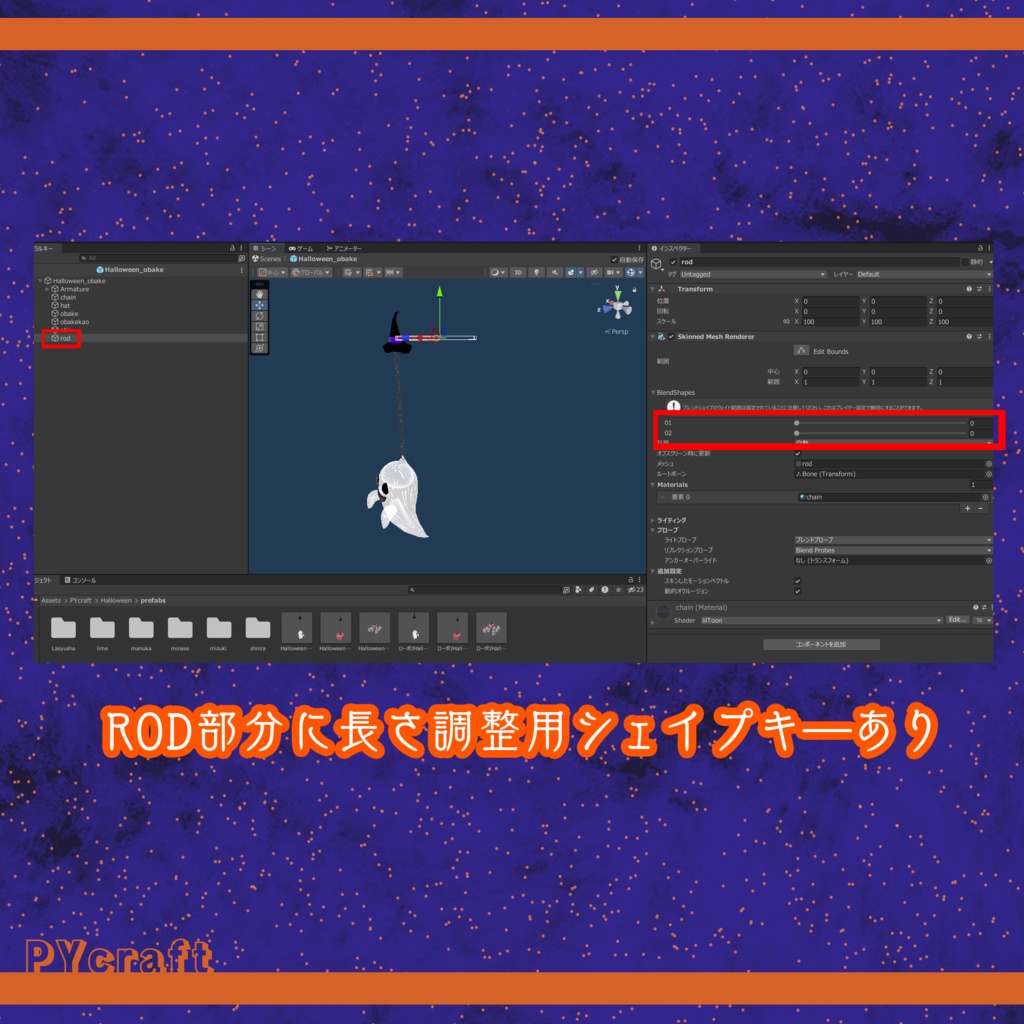Collapse the BlendShapes section
The height and width of the screenshot is (1024, 1024).
pos(653,392)
